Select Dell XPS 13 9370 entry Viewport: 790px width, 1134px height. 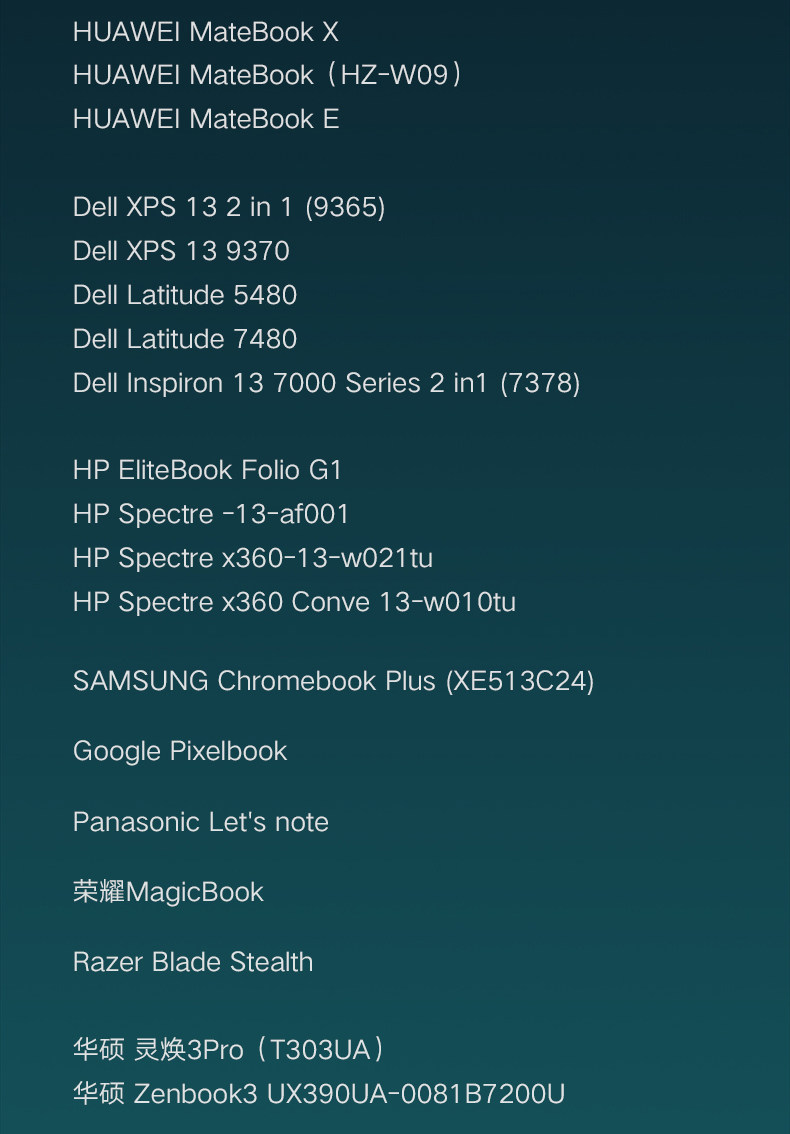pos(182,251)
